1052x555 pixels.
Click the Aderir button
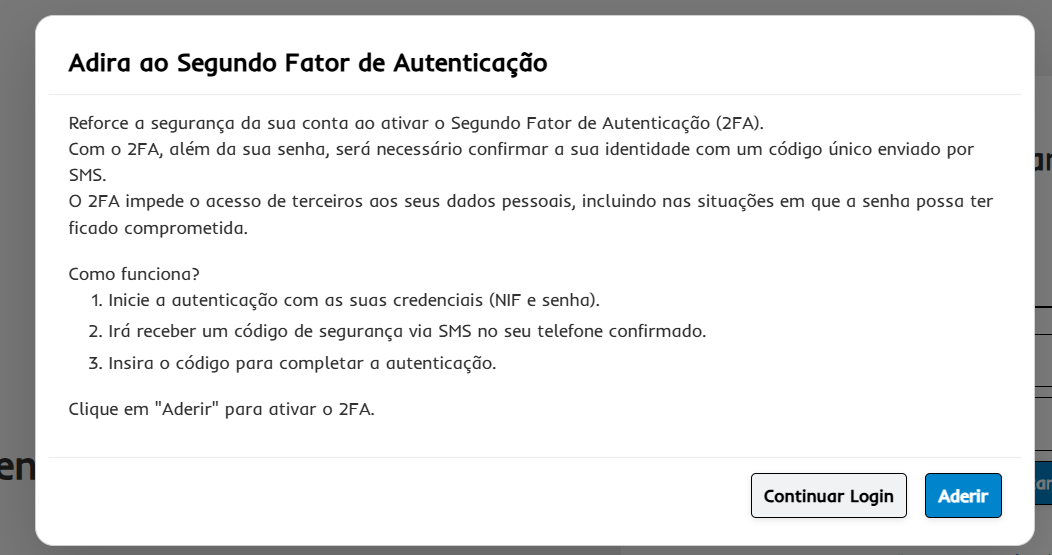coord(963,496)
